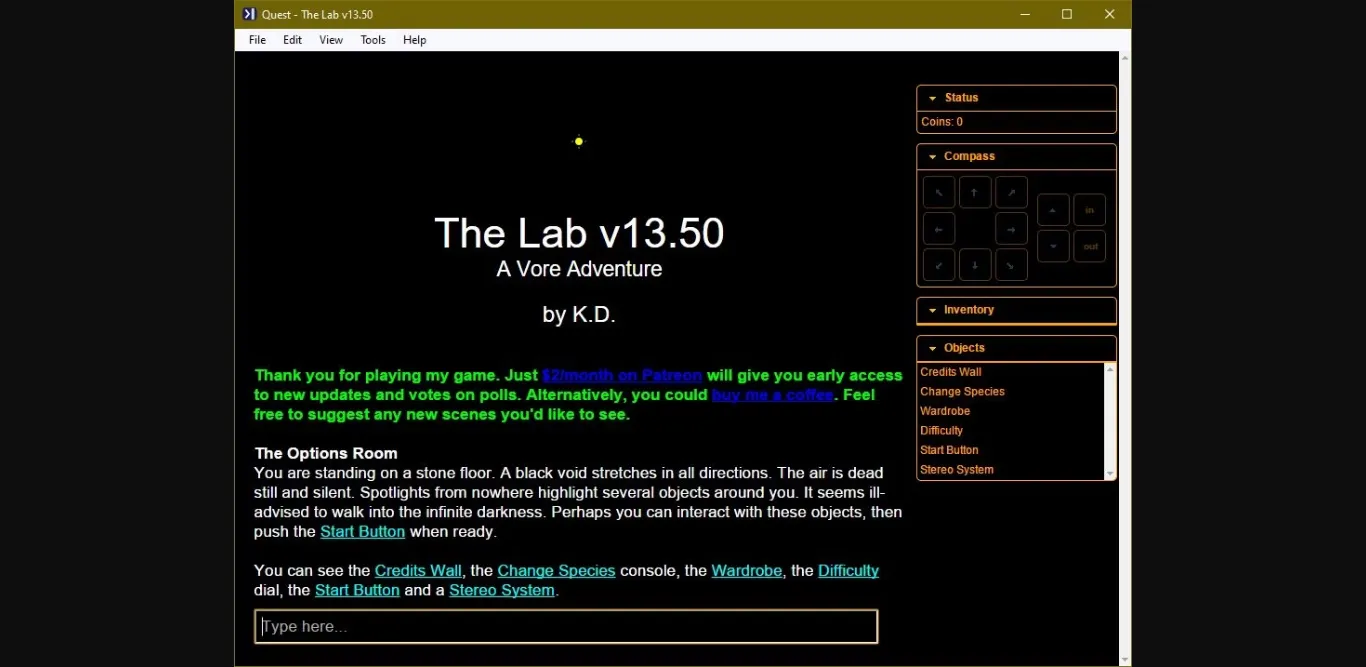The width and height of the screenshot is (1366, 667).
Task: Click the down movement arrow in the Compass
Action: click(1052, 246)
